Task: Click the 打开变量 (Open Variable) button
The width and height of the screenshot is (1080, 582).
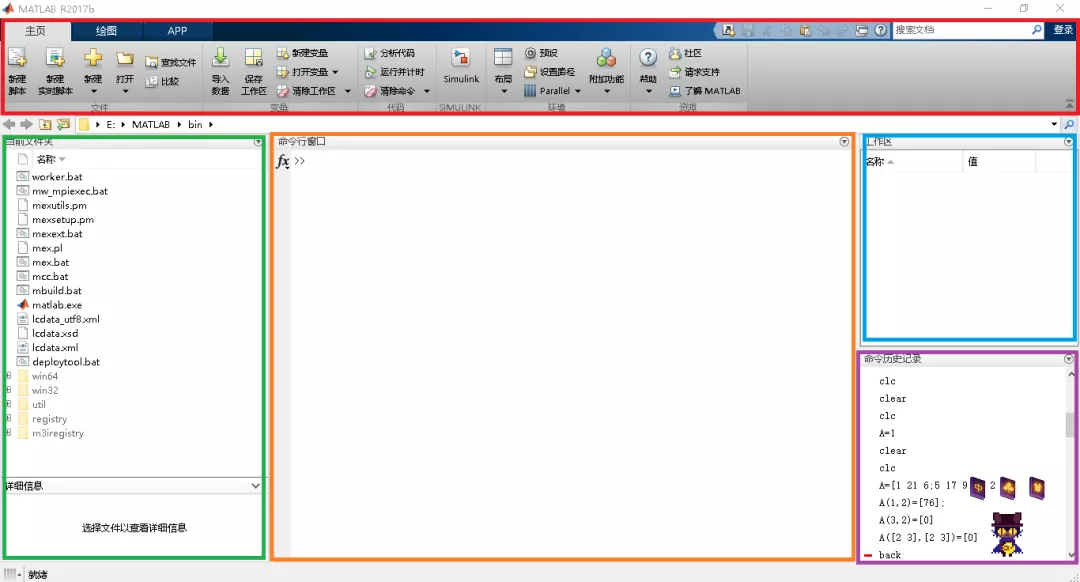Action: tap(302, 72)
